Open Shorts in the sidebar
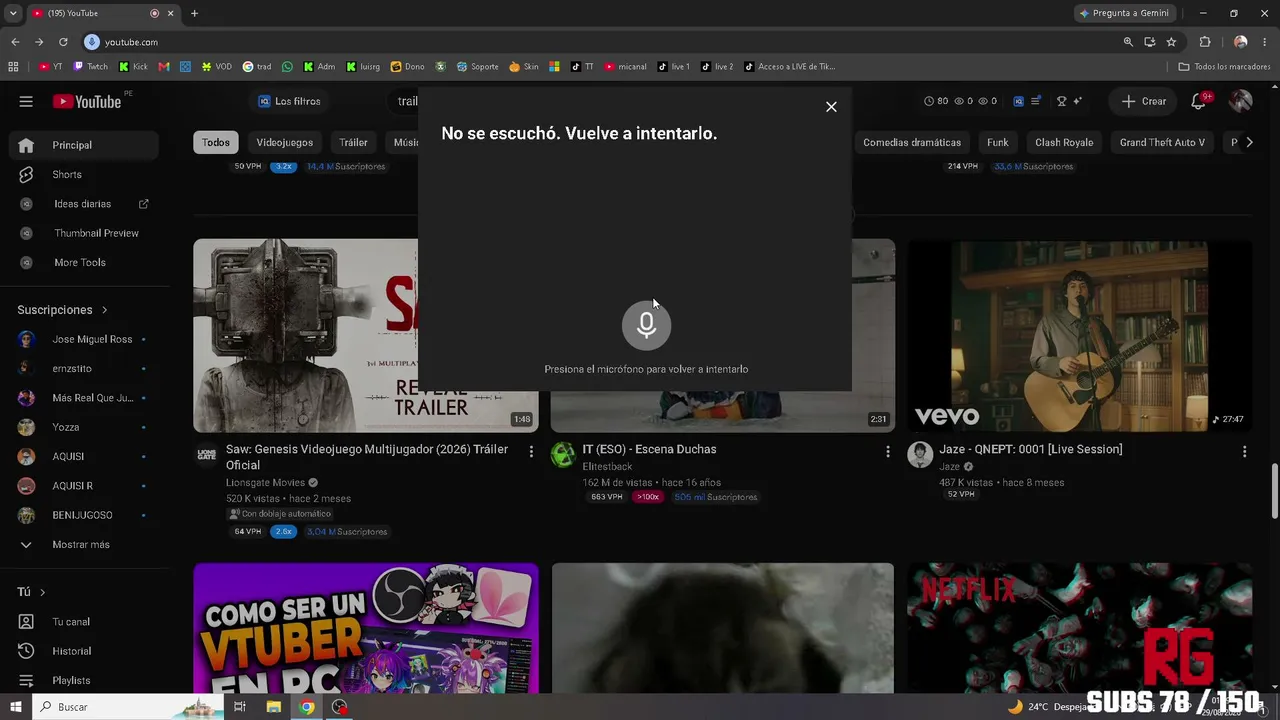 point(84,174)
